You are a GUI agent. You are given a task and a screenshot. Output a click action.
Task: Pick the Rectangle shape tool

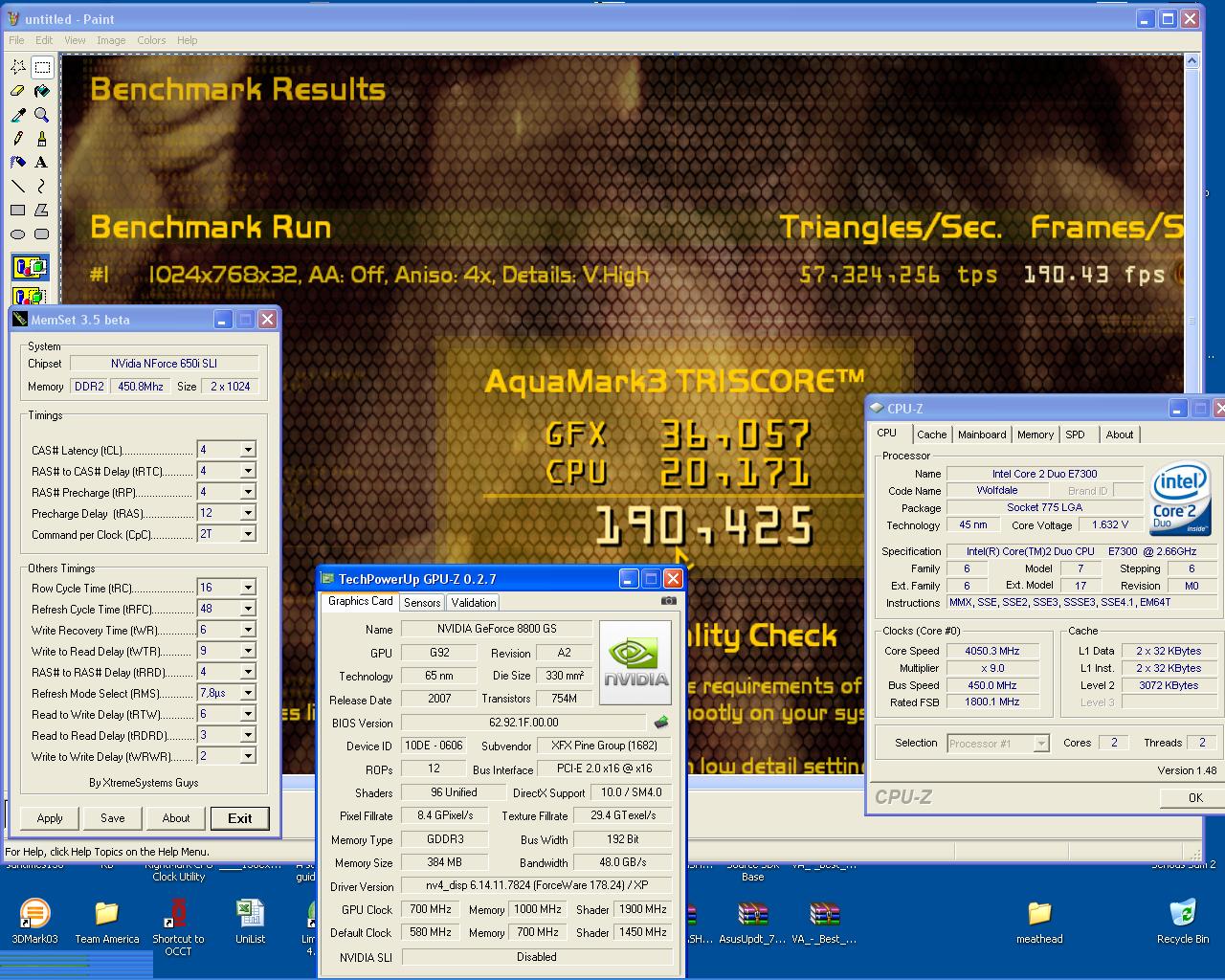(18, 211)
